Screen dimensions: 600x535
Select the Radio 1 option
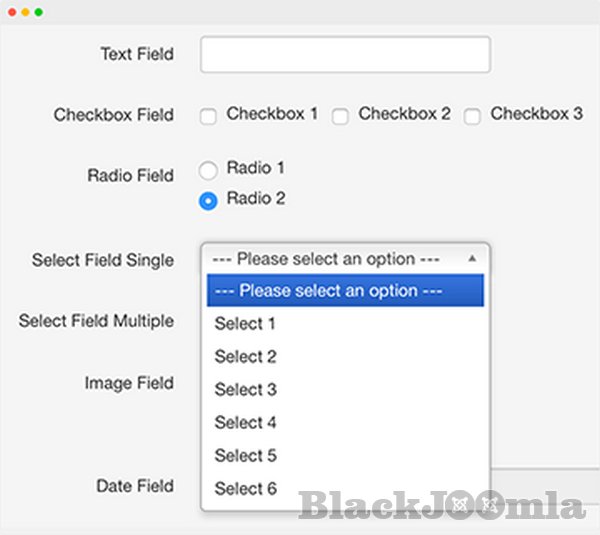[x=208, y=170]
